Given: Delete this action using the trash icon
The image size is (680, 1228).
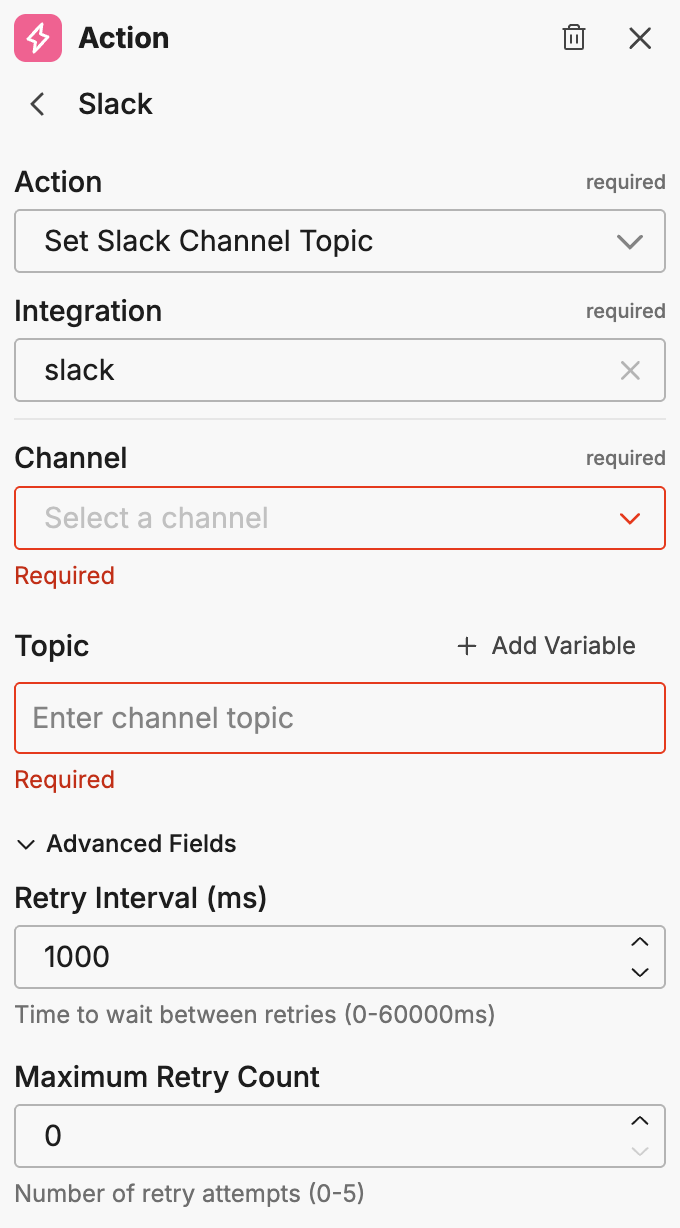Looking at the screenshot, I should coord(574,37).
